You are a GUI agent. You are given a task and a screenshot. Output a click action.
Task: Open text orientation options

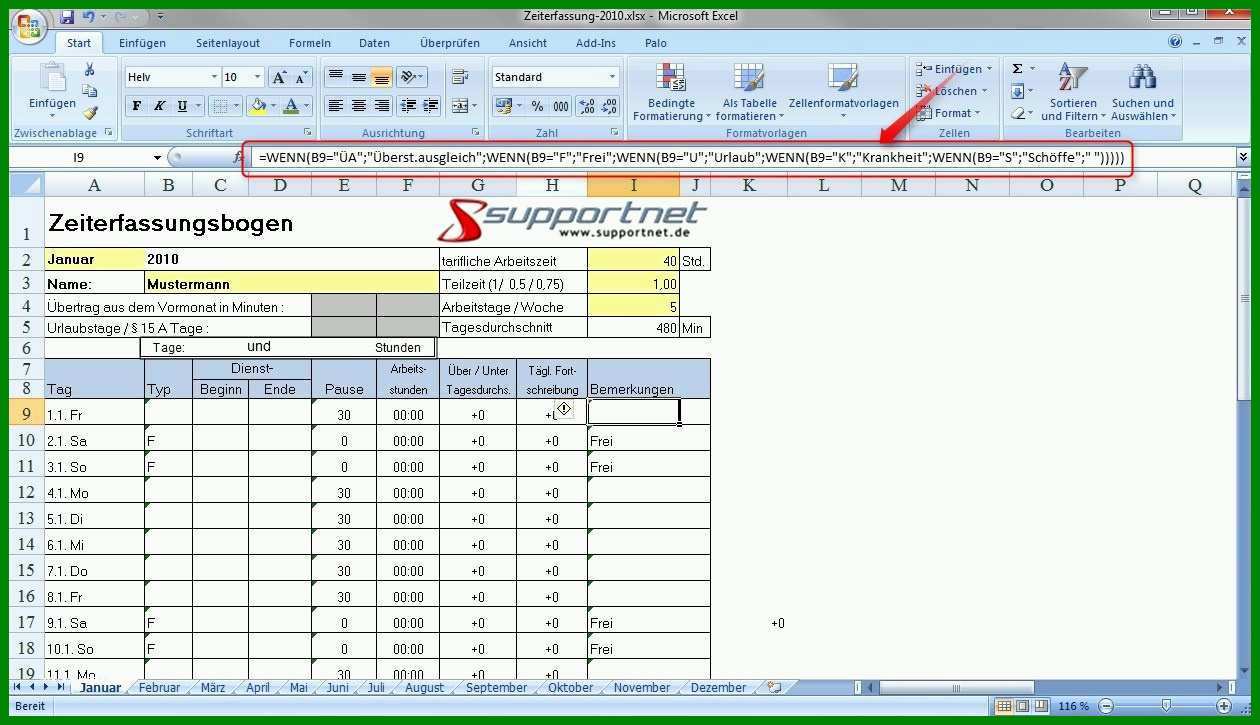(x=411, y=77)
